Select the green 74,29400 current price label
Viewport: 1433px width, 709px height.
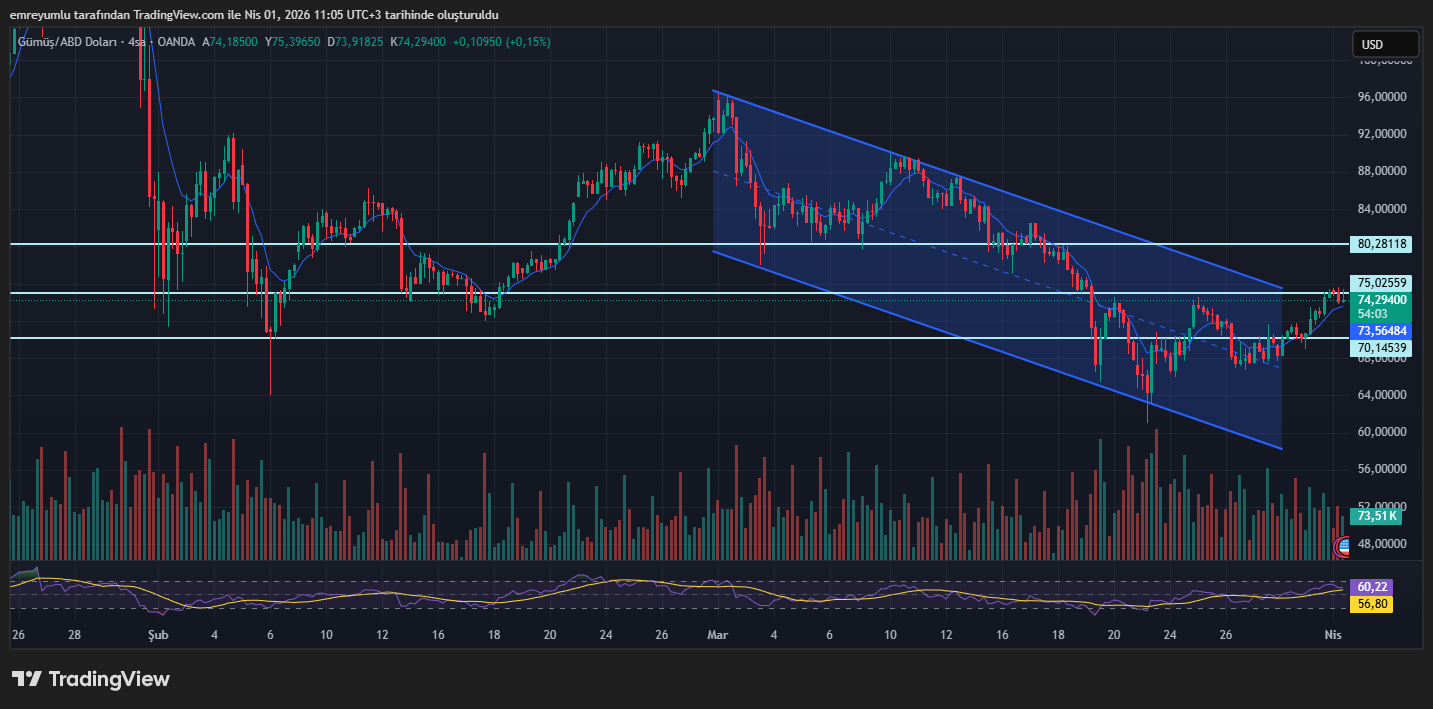(1383, 299)
